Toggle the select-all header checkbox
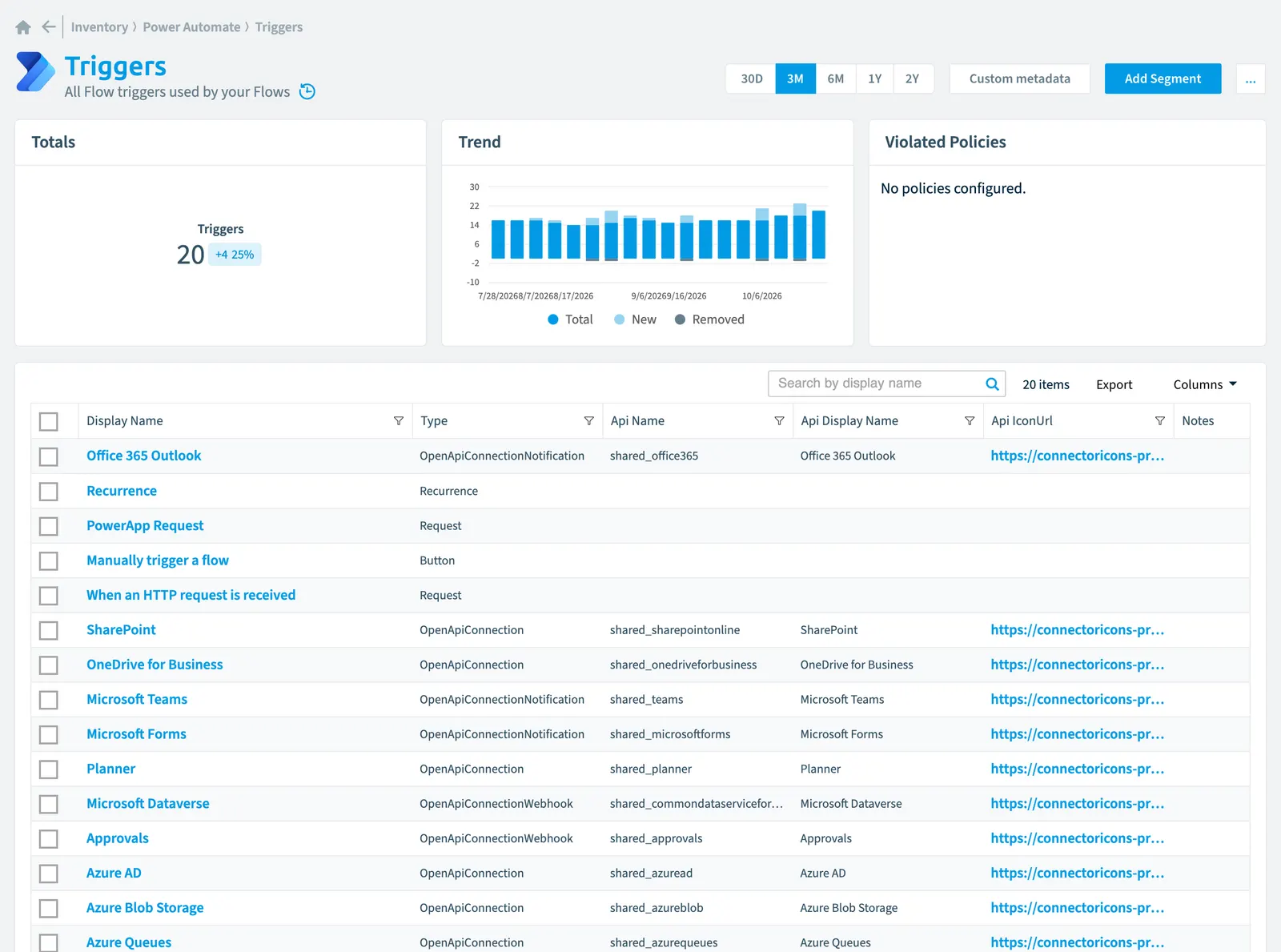 tap(49, 421)
